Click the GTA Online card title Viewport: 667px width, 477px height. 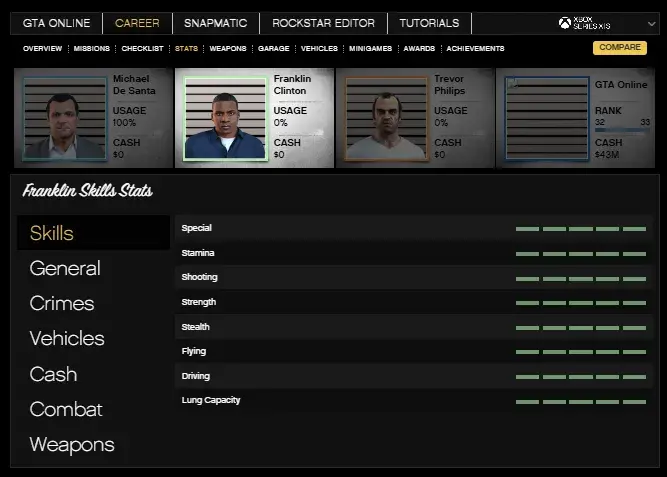pos(621,85)
